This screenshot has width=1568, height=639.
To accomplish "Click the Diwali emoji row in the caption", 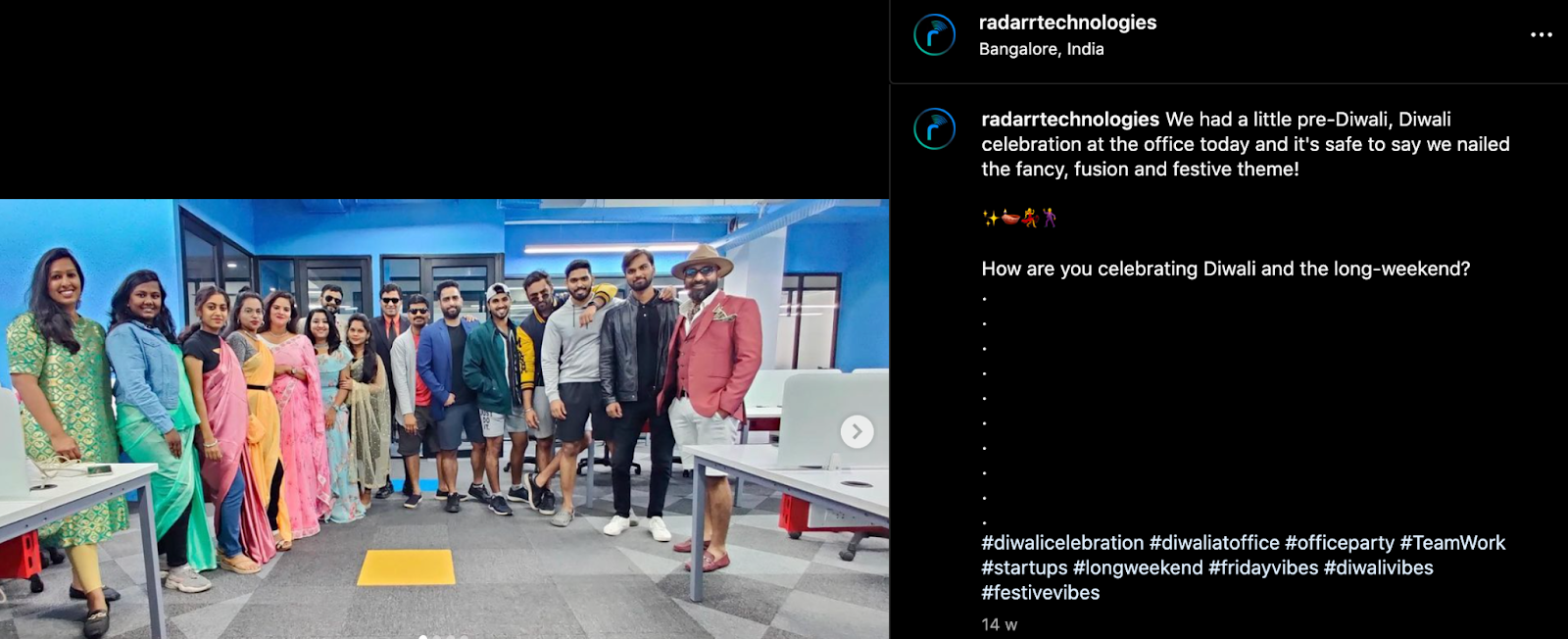I will coord(1019,218).
